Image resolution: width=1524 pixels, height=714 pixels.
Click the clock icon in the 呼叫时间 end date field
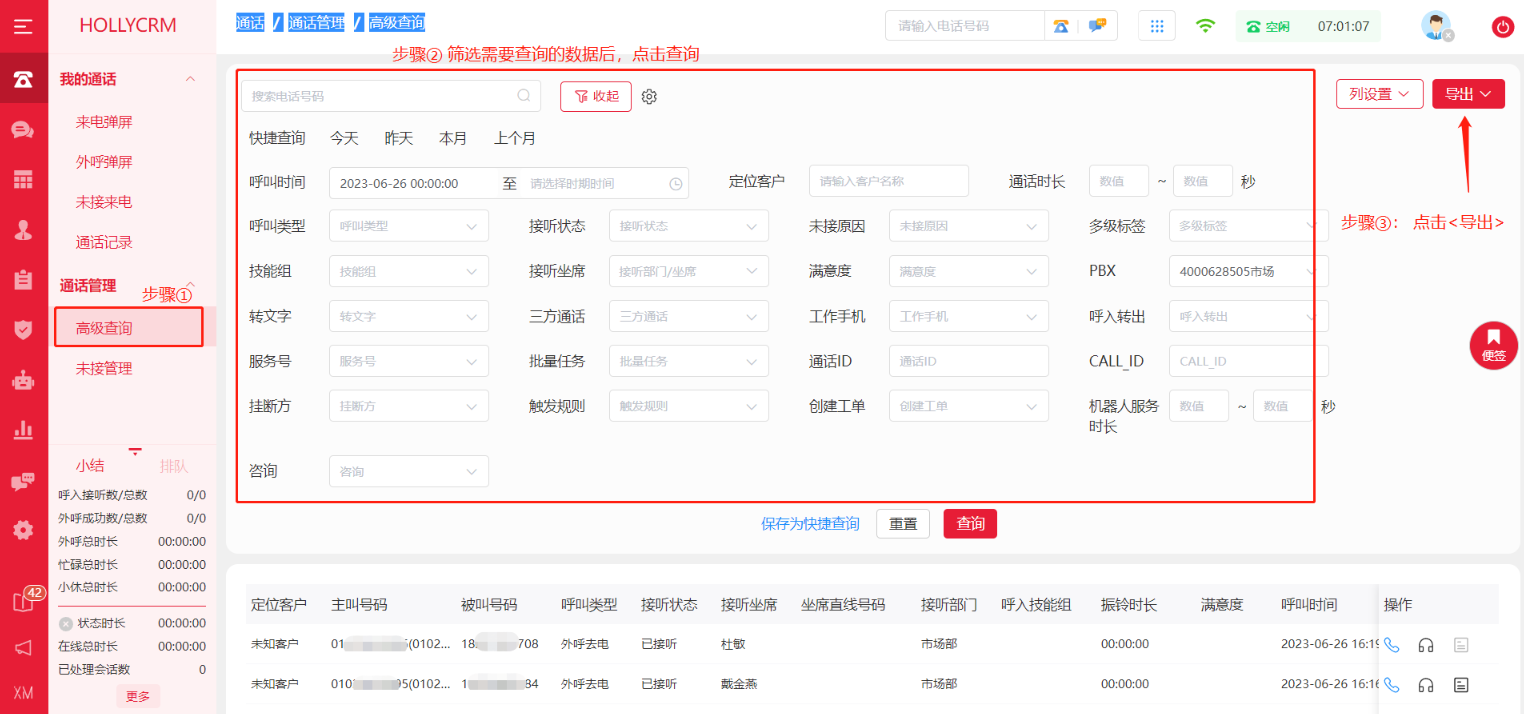676,184
